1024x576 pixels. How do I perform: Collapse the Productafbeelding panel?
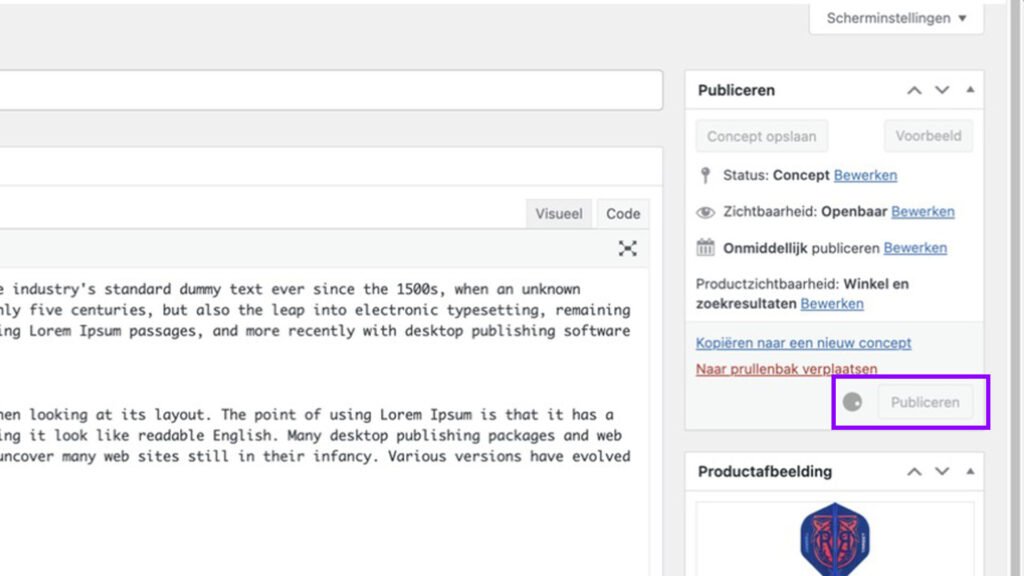pos(969,471)
